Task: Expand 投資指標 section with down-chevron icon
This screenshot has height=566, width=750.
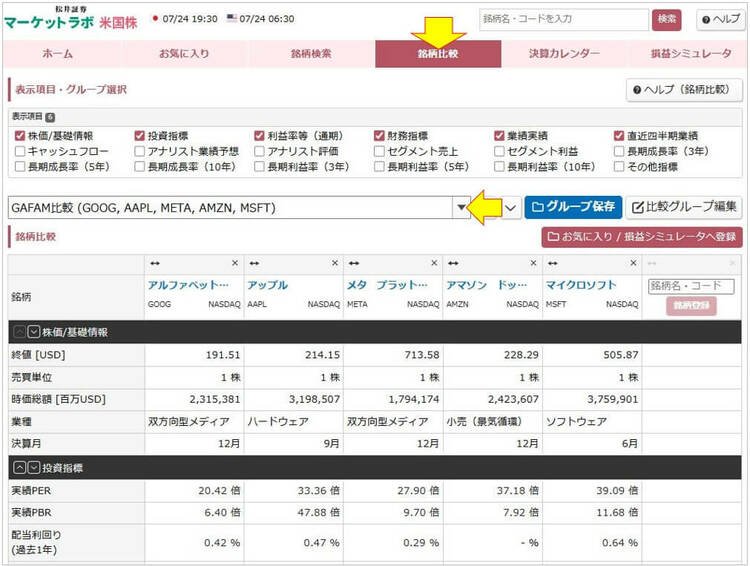Action: pyautogui.click(x=33, y=467)
